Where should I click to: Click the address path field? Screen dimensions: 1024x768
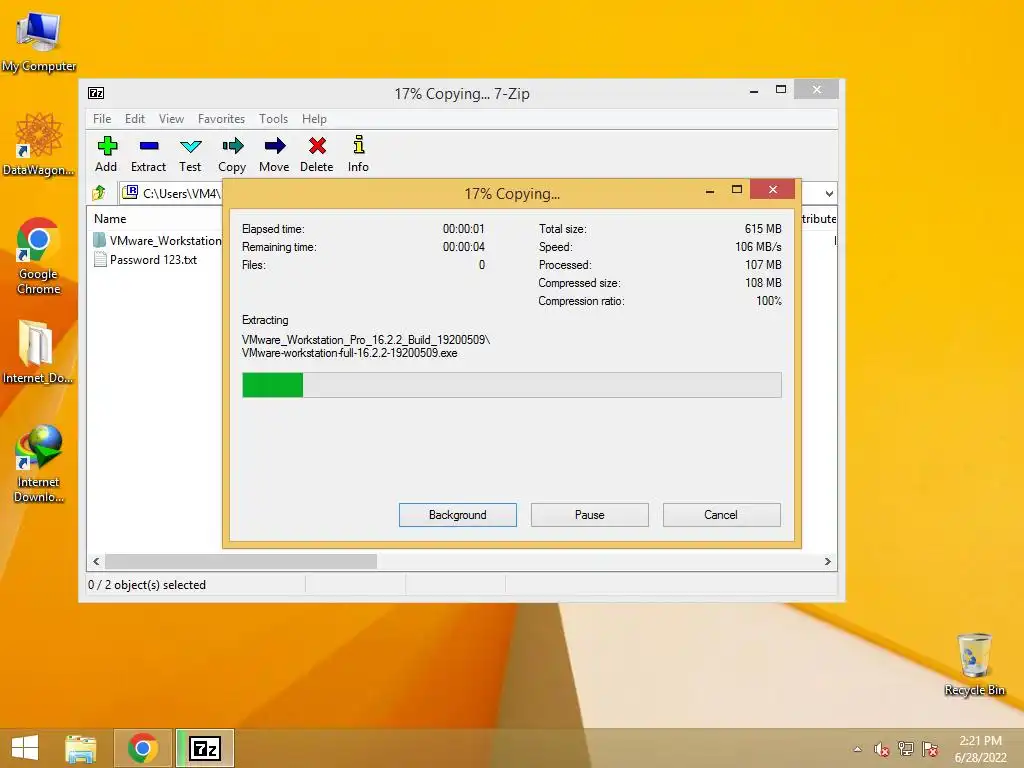(172, 193)
